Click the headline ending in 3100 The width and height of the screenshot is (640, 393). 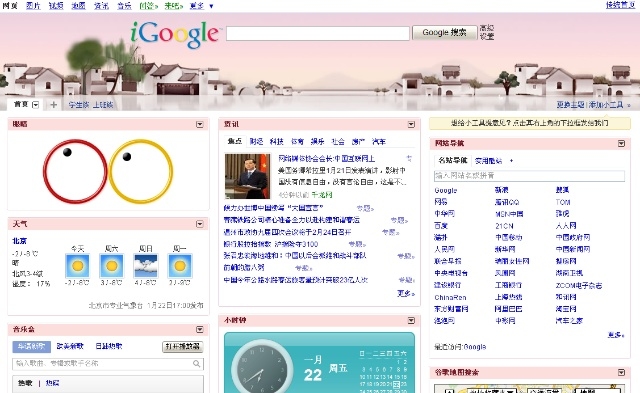point(271,244)
